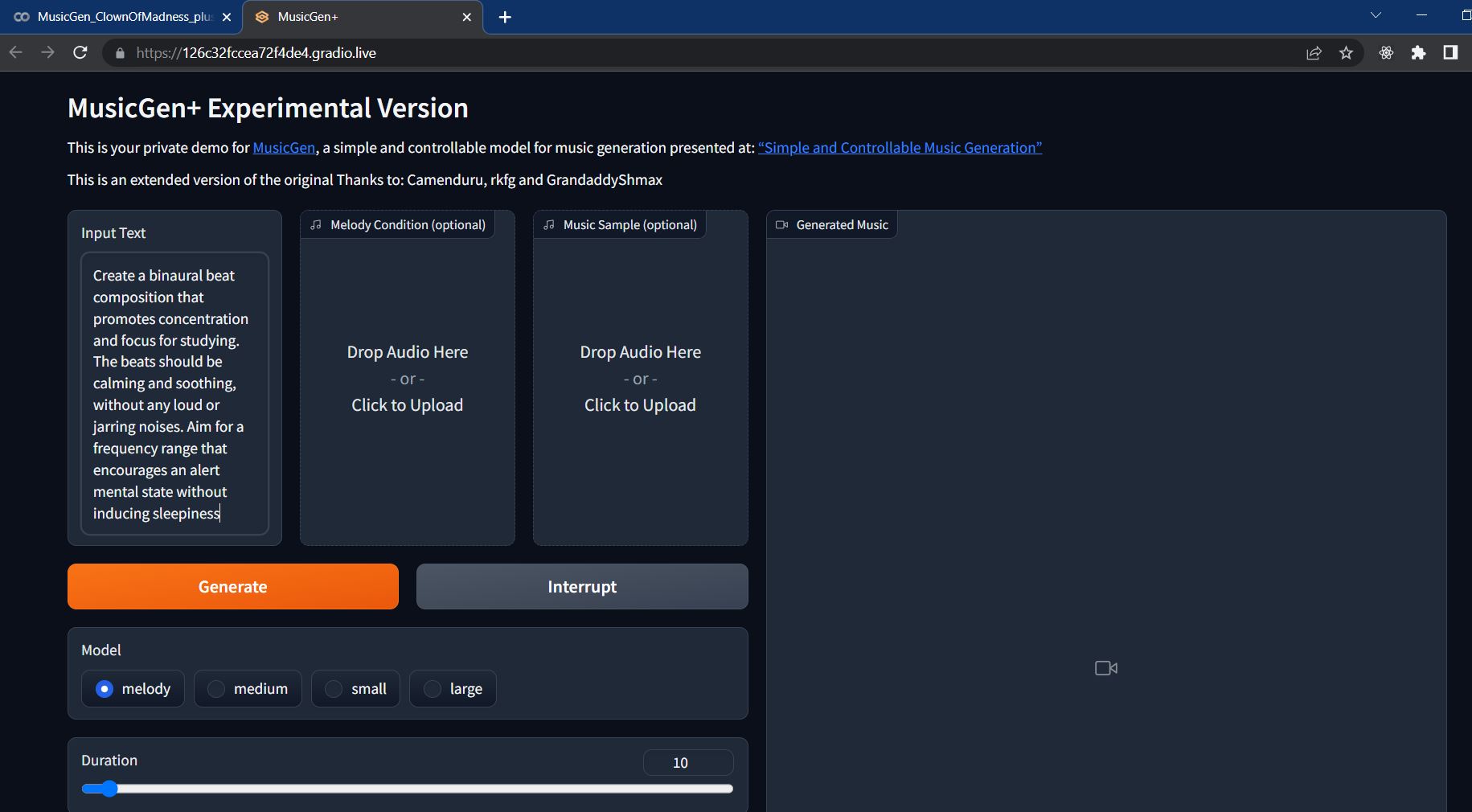1472x812 pixels.
Task: Click the Input Text label
Action: pyautogui.click(x=113, y=233)
